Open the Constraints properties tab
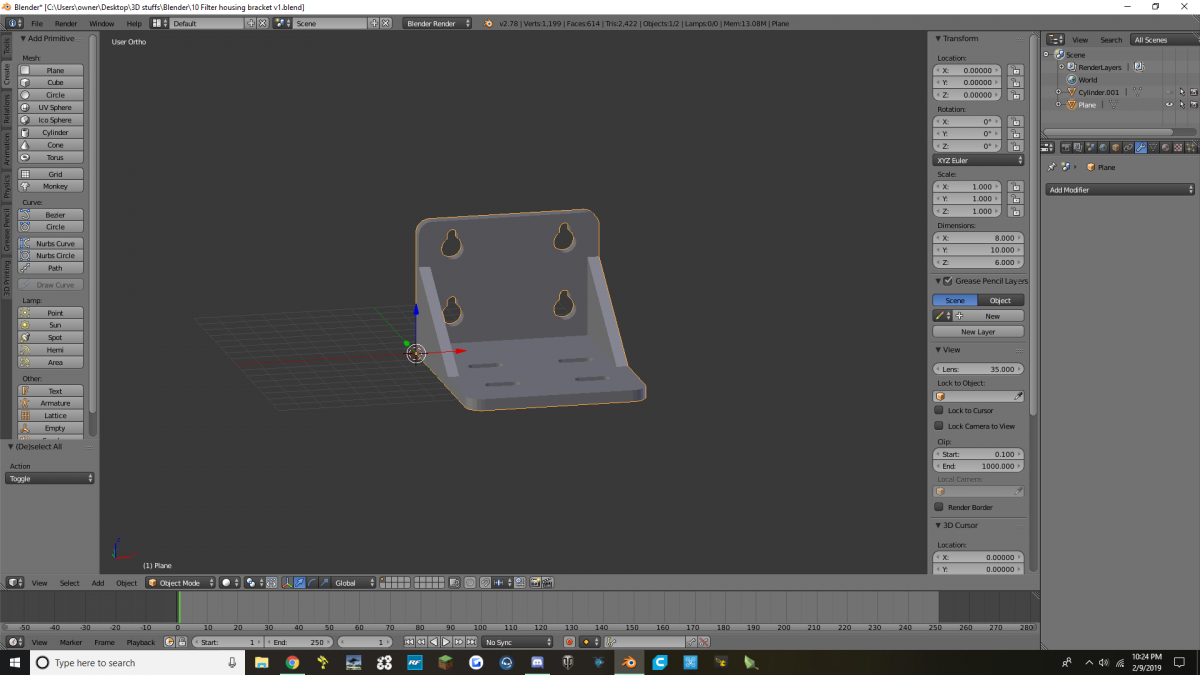 point(1128,148)
